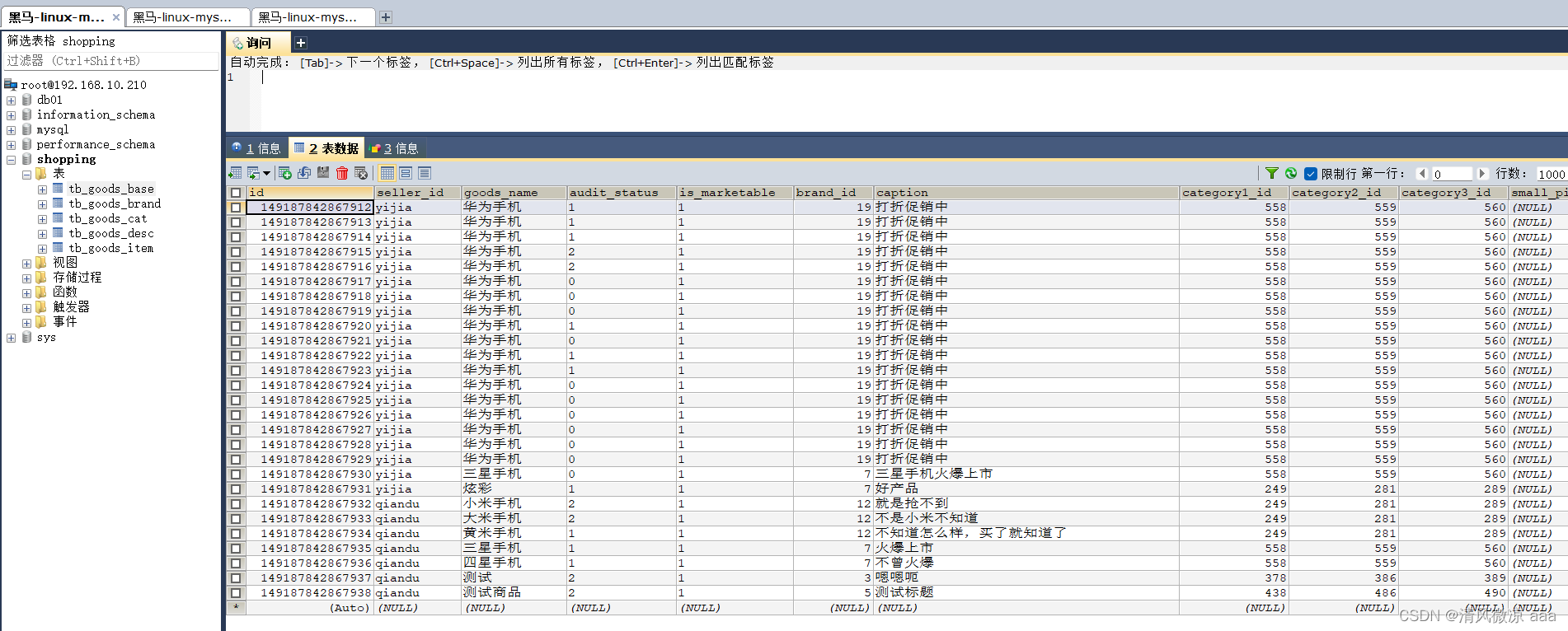Toggle the select-all checkbox in table header
The height and width of the screenshot is (631, 1568).
point(236,193)
